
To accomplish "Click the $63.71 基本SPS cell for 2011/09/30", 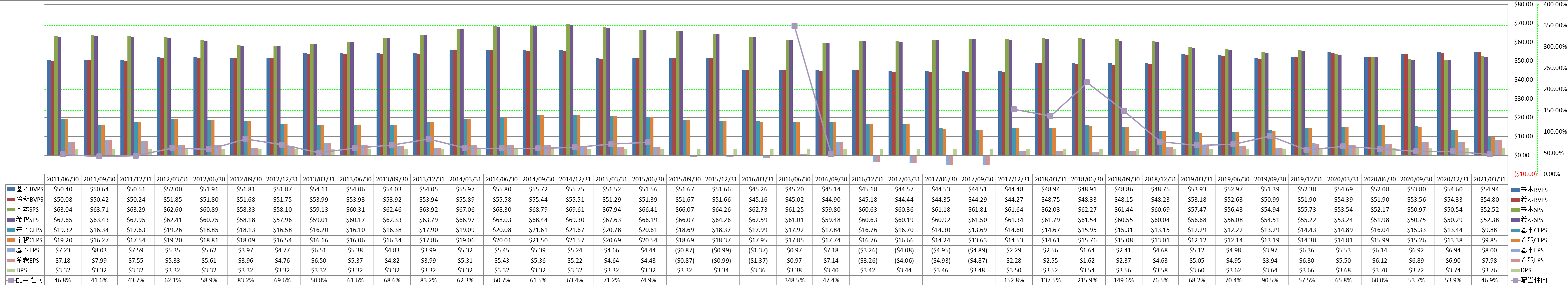I will tap(100, 210).
